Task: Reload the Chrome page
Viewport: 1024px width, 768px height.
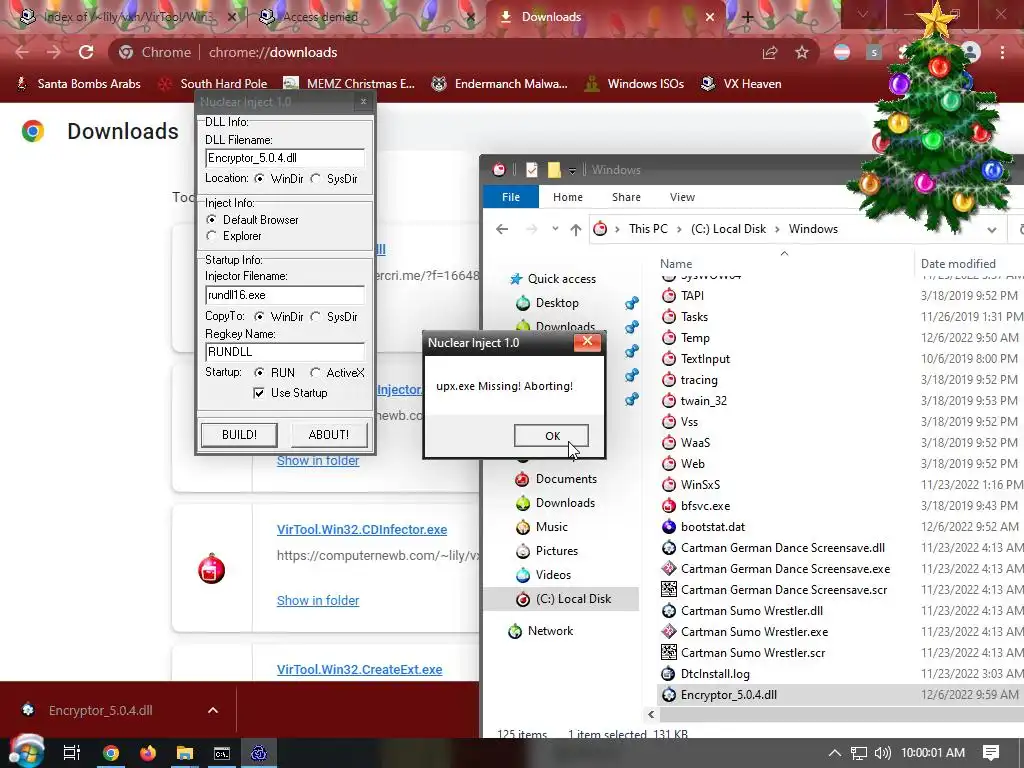Action: pyautogui.click(x=86, y=52)
